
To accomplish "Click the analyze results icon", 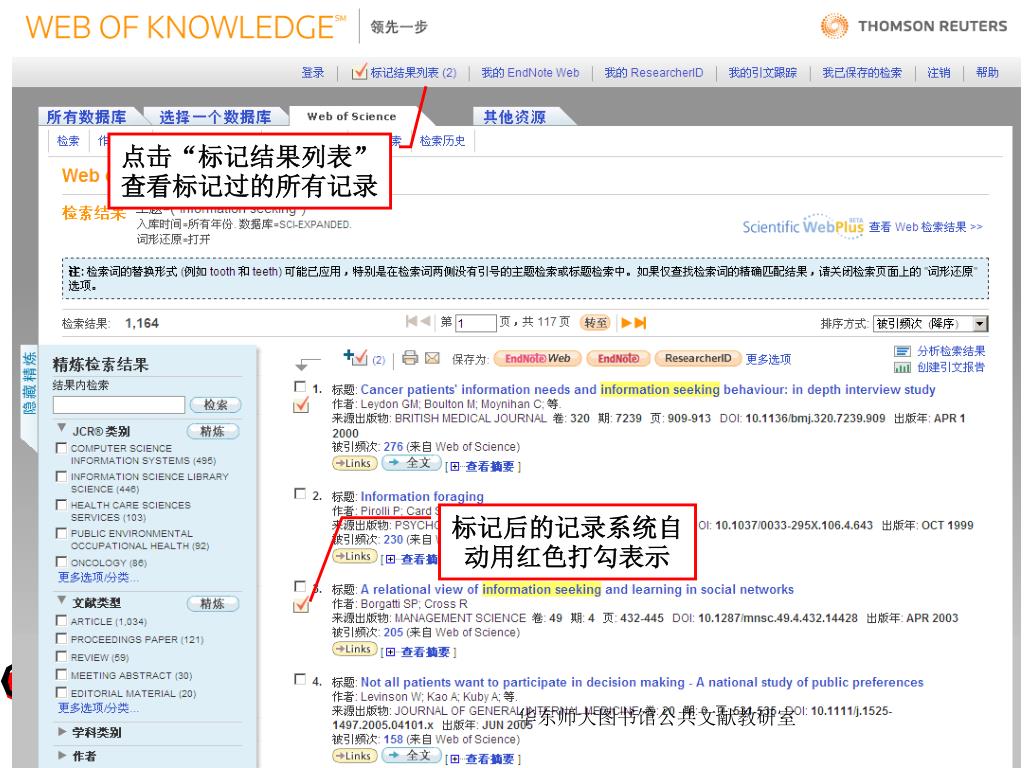I will click(x=903, y=351).
